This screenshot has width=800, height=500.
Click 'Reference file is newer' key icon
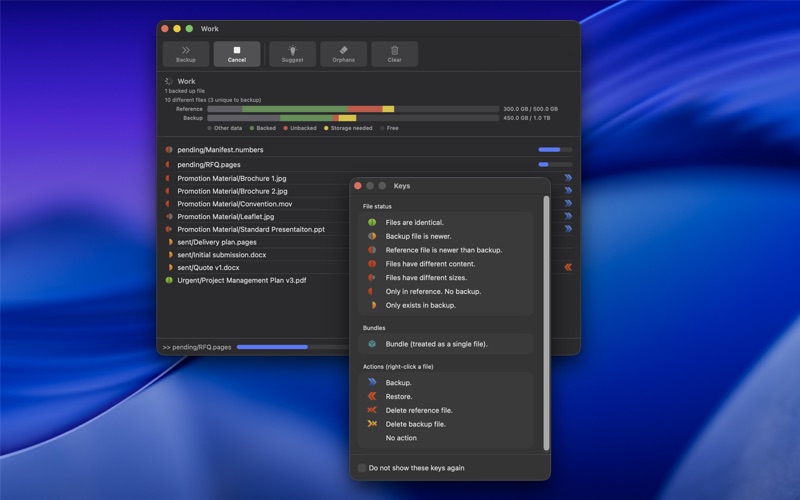click(x=372, y=249)
